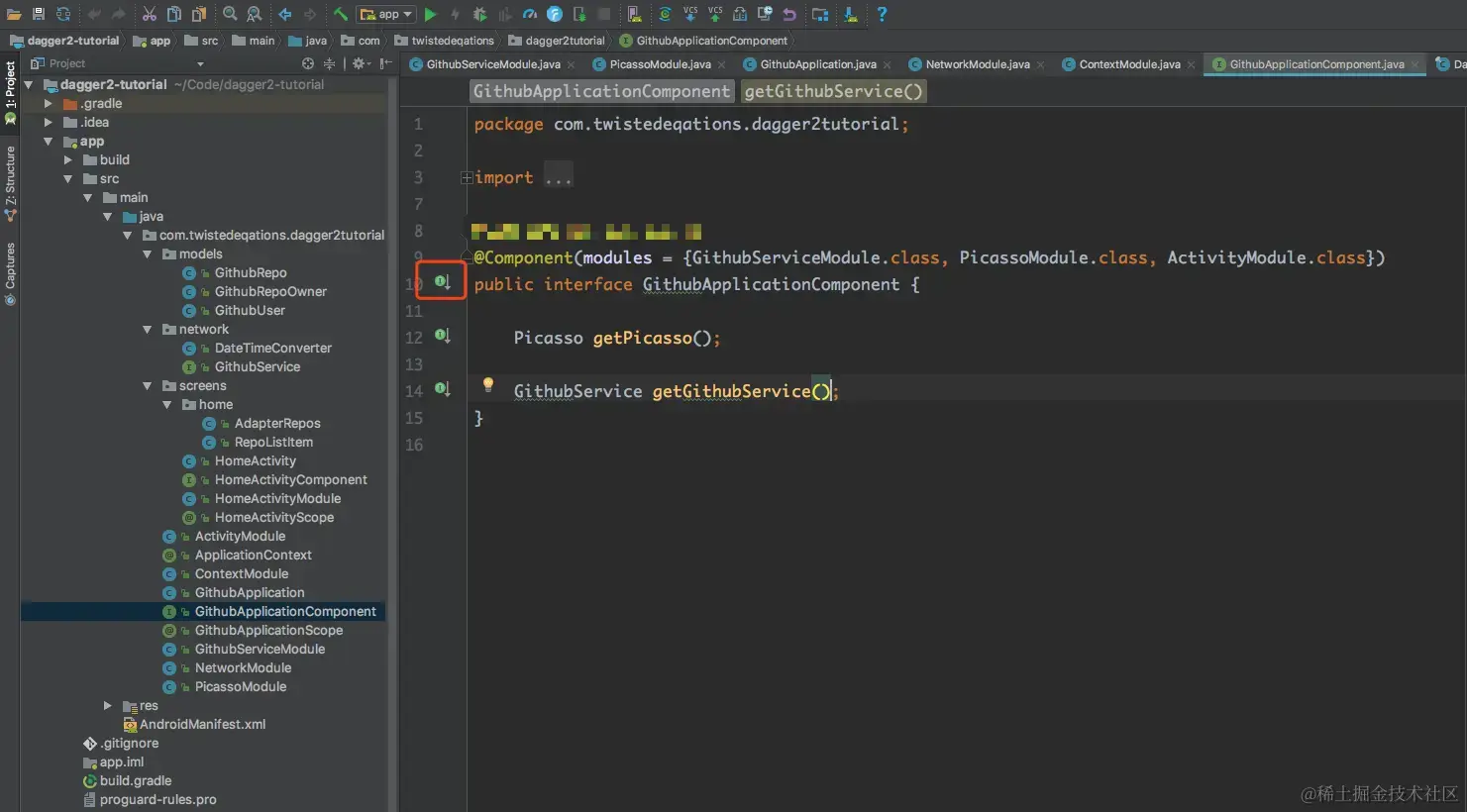Click the purple Revert undo icon
This screenshot has height=812, width=1467.
(789, 14)
